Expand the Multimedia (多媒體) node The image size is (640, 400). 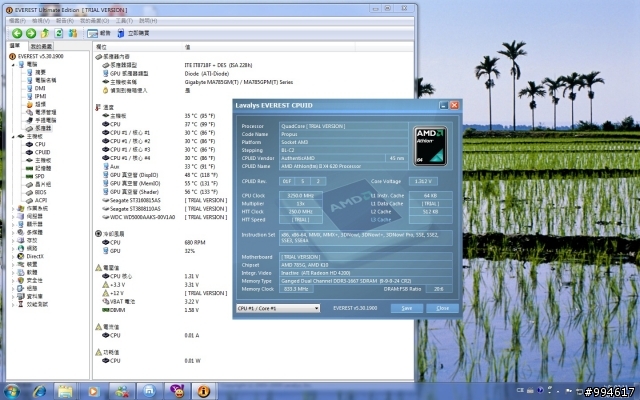(x=13, y=232)
